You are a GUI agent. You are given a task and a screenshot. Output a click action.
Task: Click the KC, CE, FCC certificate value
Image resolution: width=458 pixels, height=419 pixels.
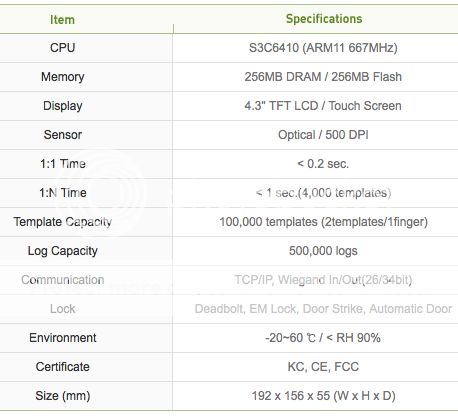pyautogui.click(x=323, y=367)
